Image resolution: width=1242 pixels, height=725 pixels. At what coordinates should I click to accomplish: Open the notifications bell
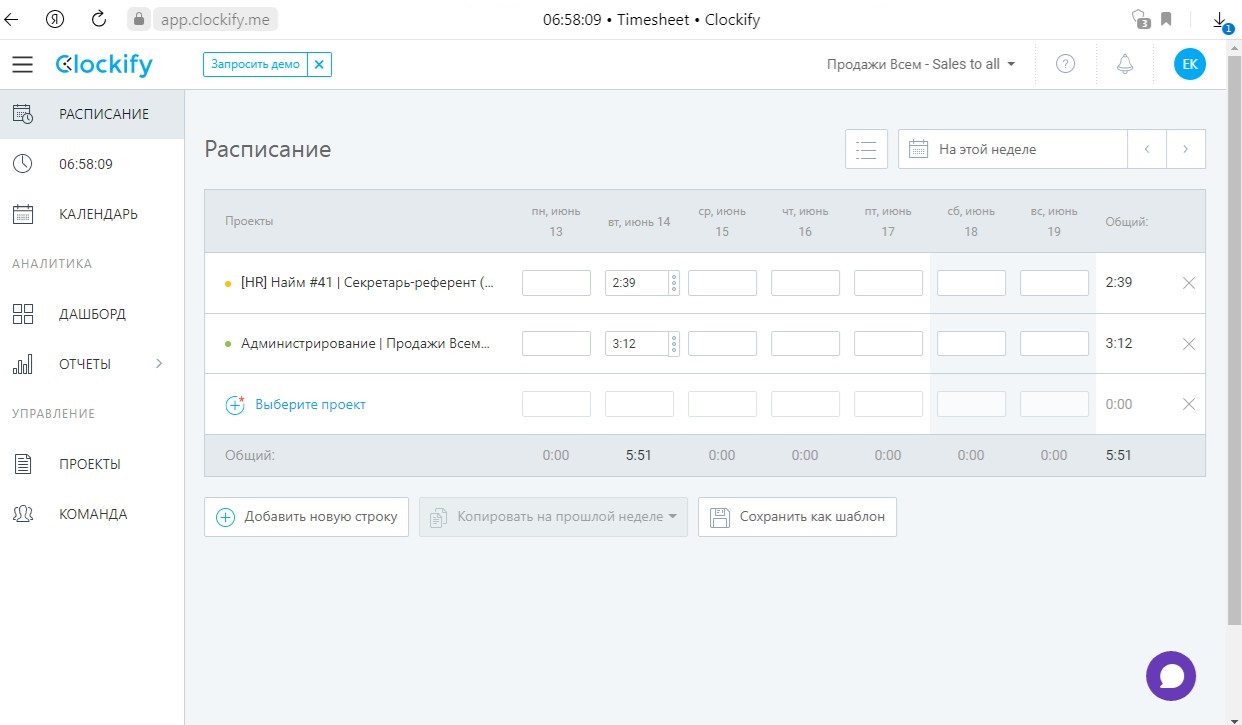click(x=1125, y=64)
